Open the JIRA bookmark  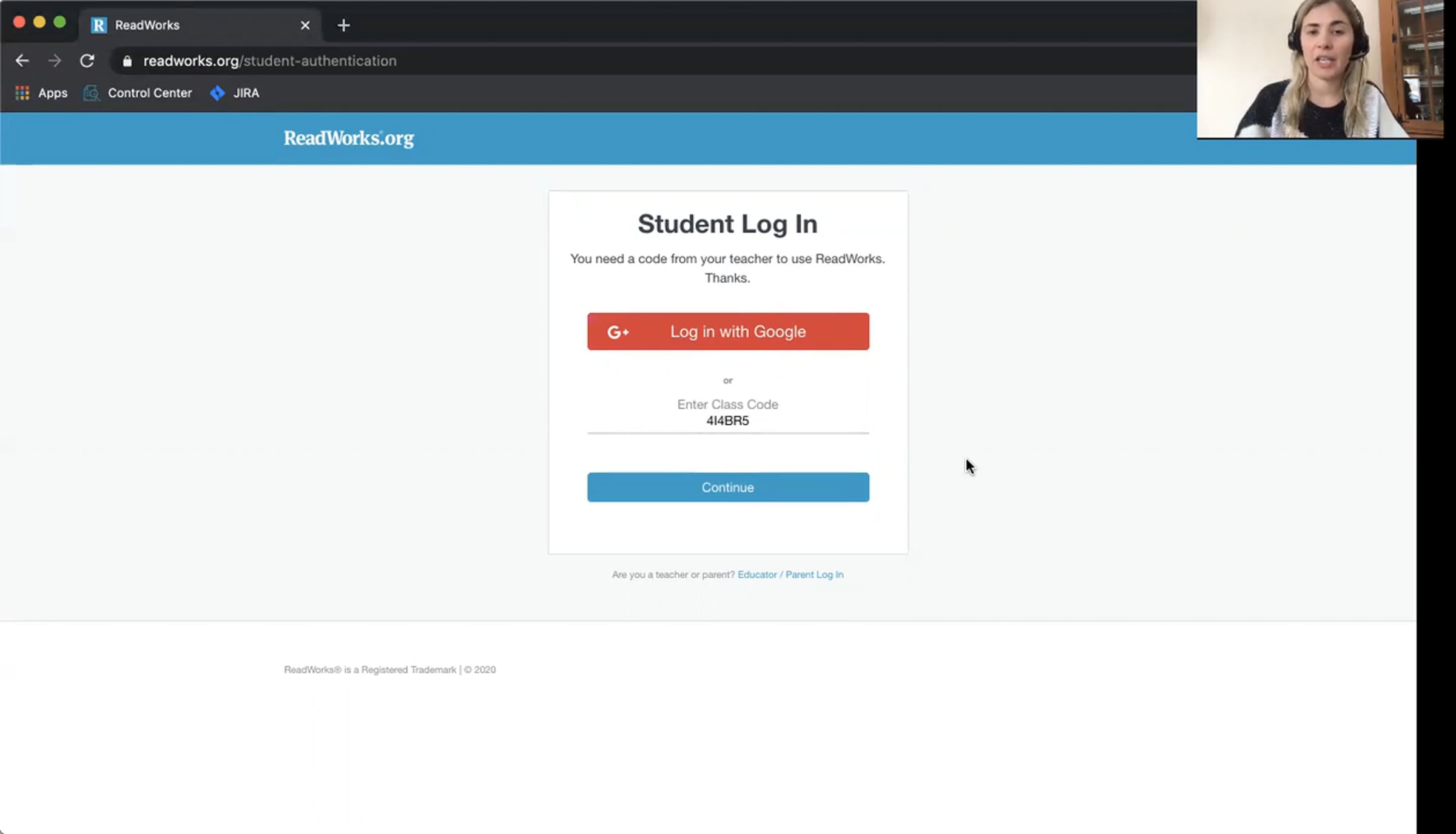click(234, 93)
